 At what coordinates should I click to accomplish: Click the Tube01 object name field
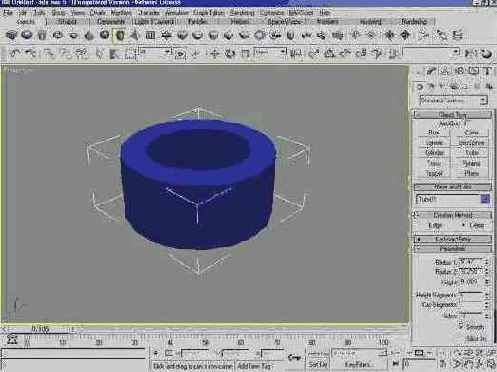(447, 199)
